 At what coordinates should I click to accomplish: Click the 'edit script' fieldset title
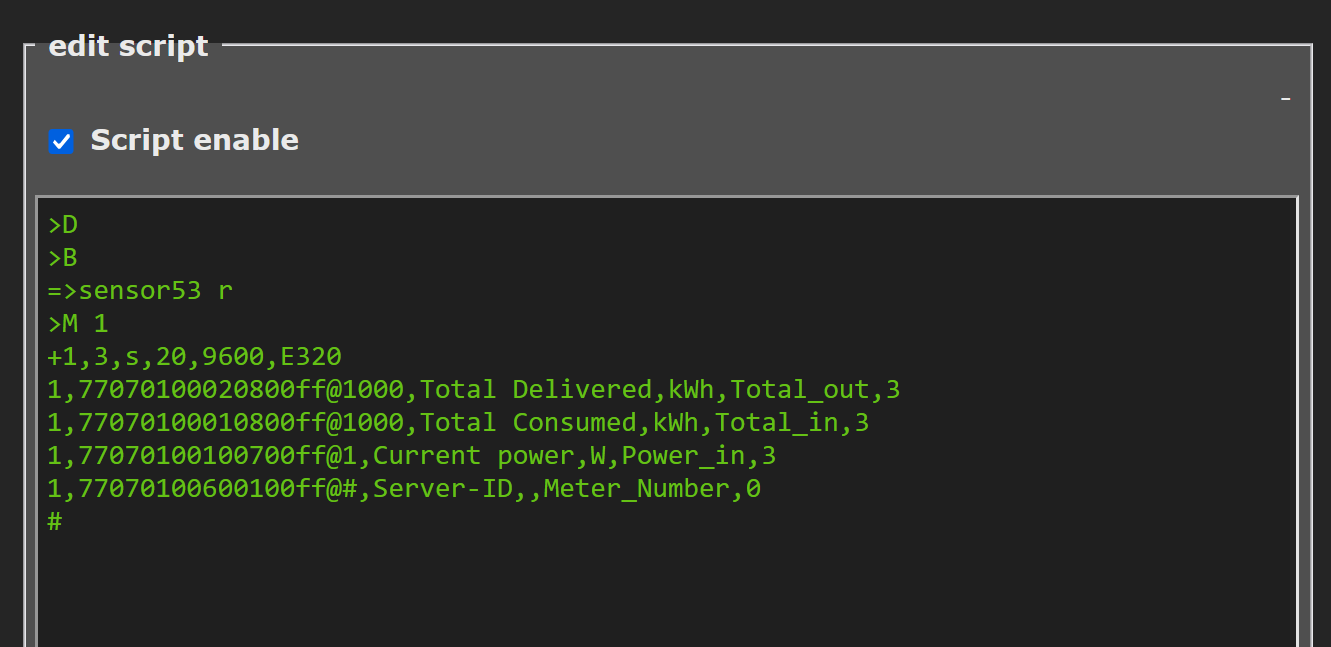(128, 46)
